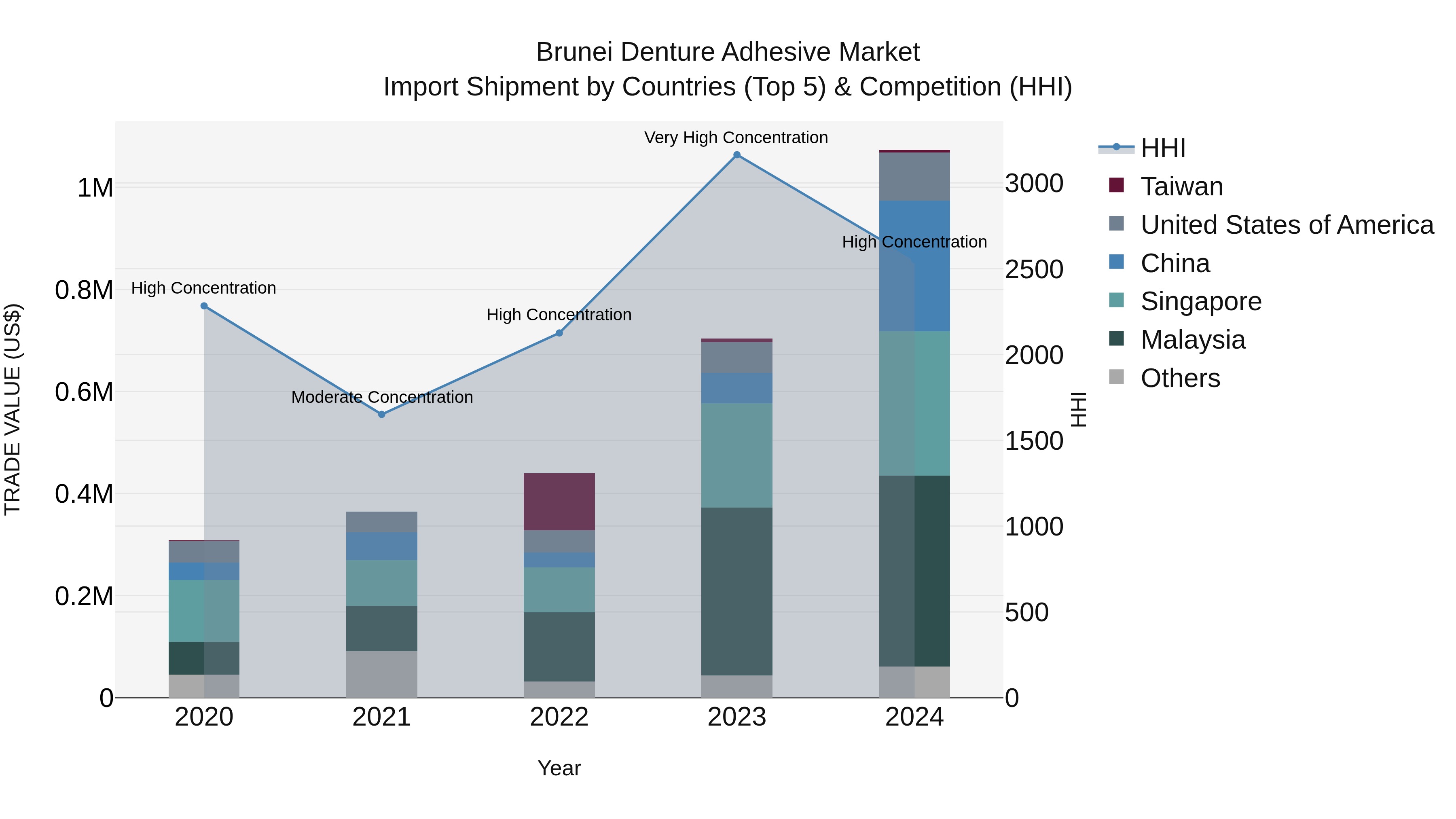Click Taiwan segment in 2022 bar
This screenshot has height=819, width=1456.
pyautogui.click(x=559, y=502)
